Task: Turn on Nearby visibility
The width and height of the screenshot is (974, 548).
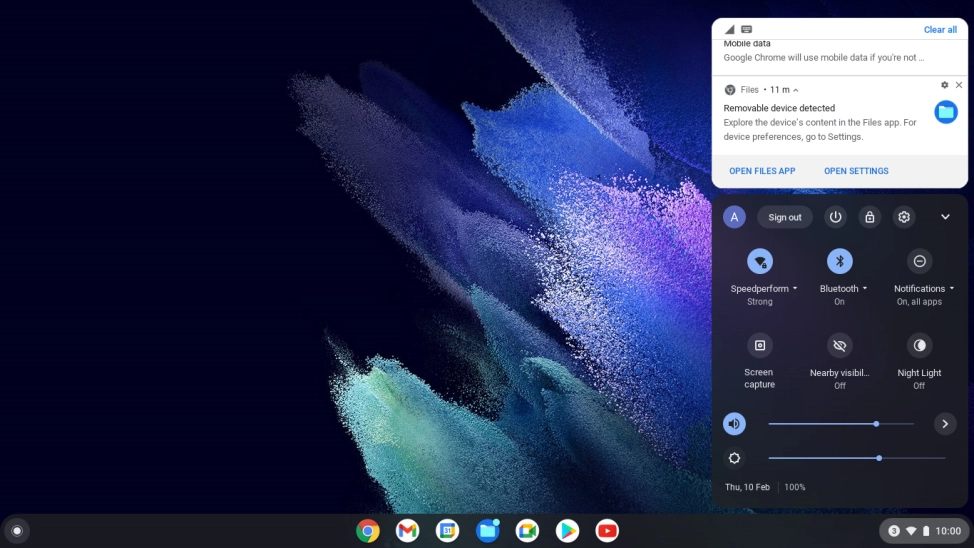Action: [839, 345]
